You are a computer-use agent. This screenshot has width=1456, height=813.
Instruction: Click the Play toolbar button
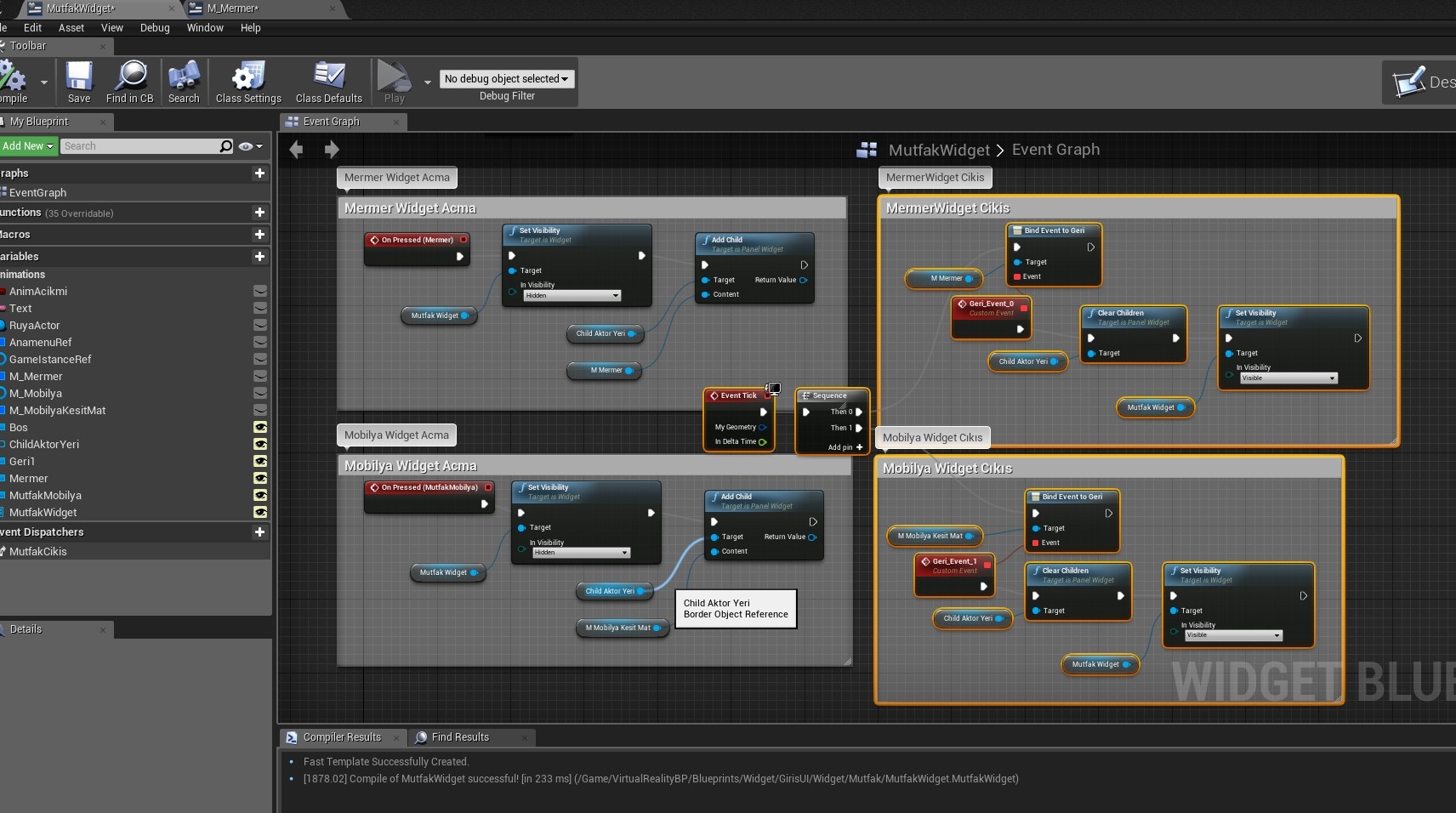[x=394, y=82]
